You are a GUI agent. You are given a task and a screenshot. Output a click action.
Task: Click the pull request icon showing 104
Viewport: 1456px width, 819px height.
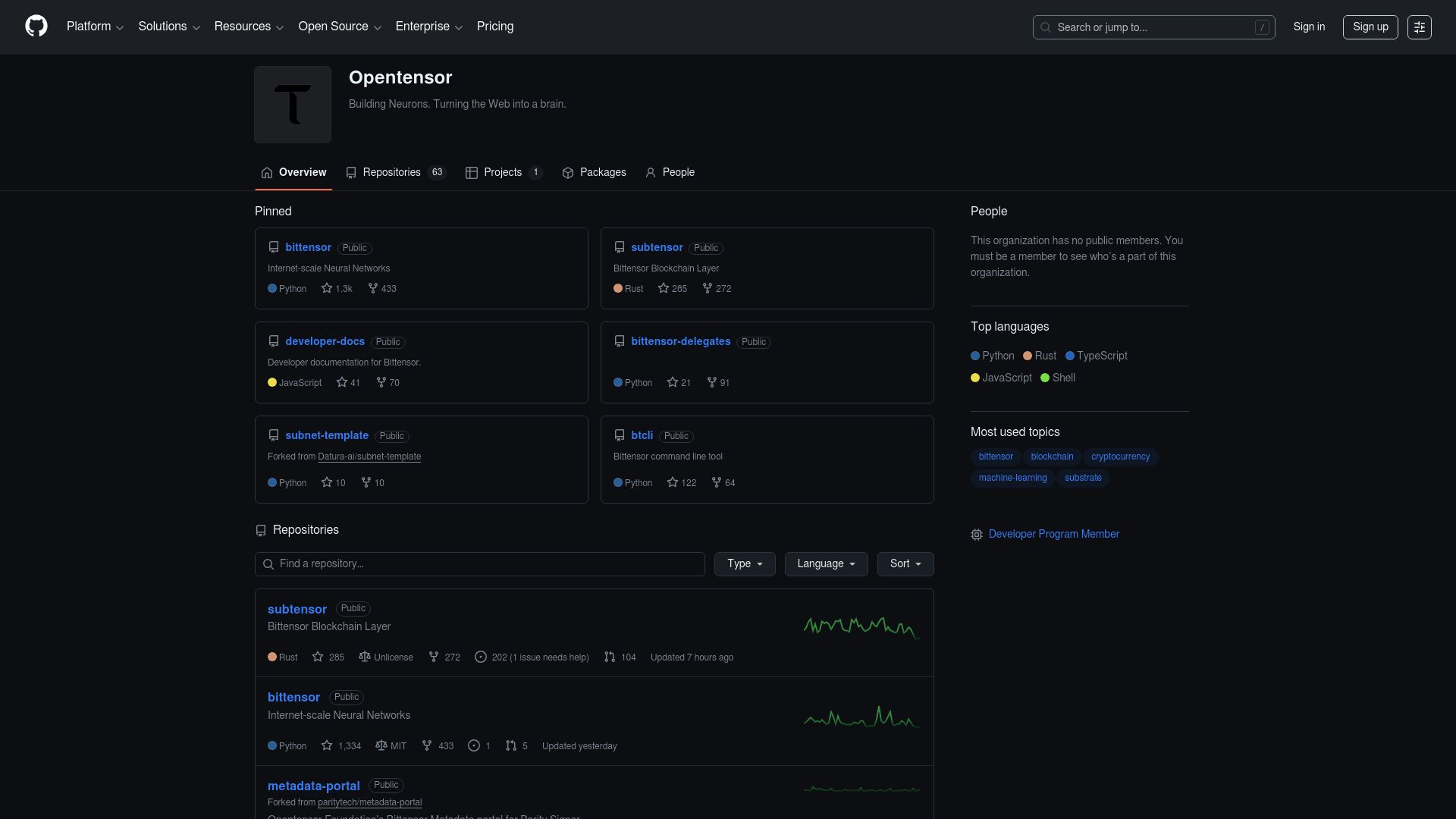tap(610, 657)
